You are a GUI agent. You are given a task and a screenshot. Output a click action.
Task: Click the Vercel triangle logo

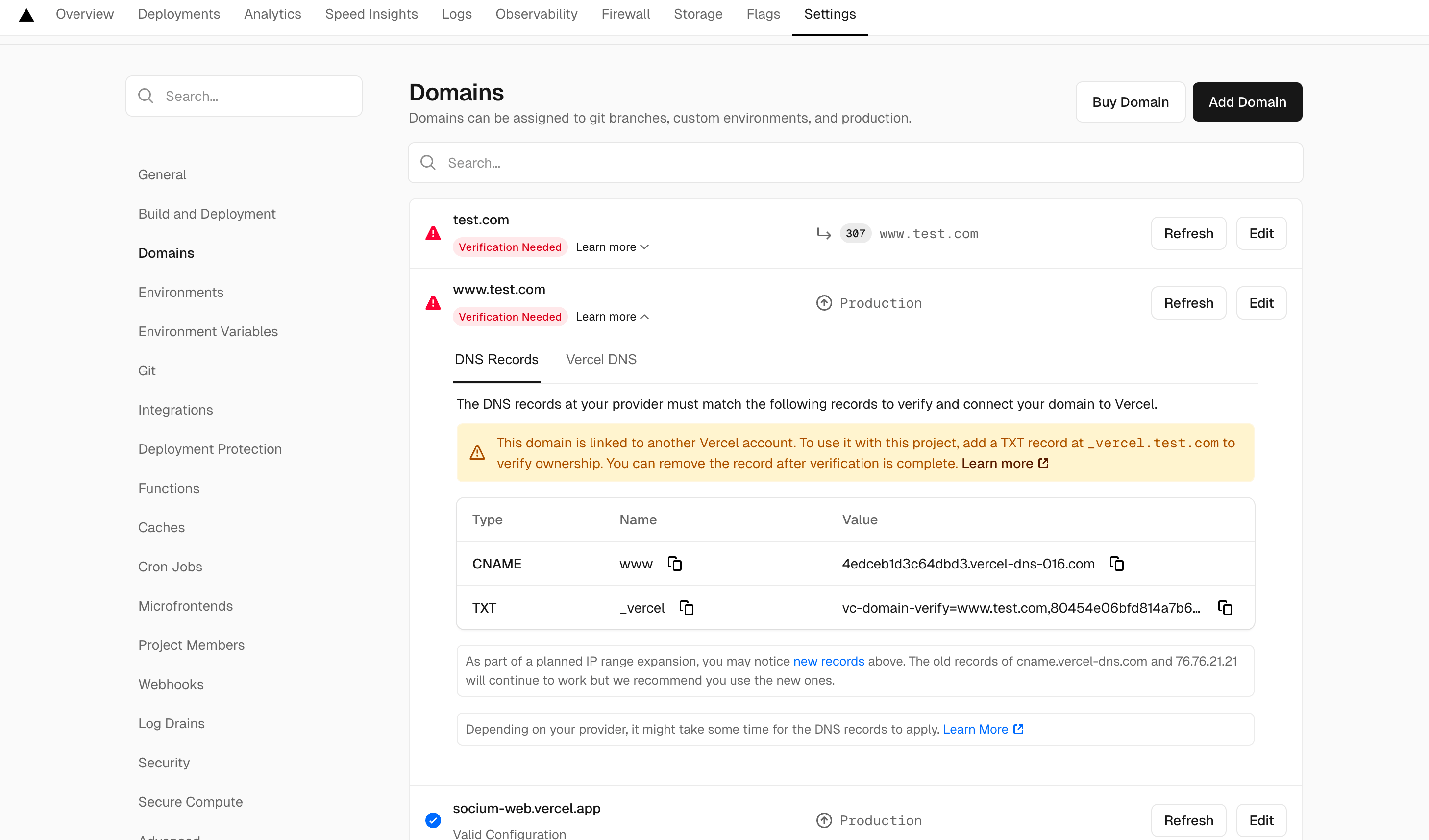click(x=26, y=15)
